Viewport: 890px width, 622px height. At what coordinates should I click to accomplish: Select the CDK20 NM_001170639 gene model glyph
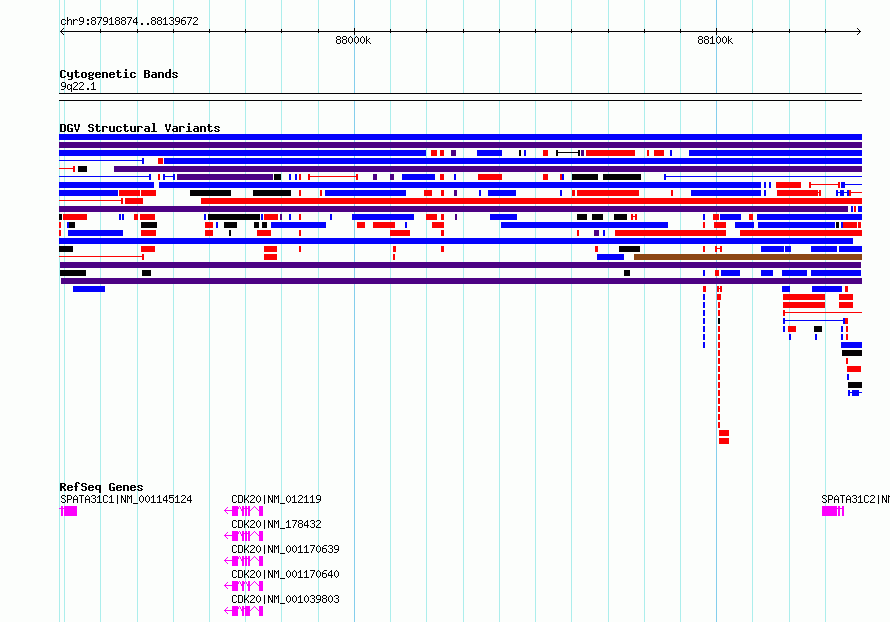coord(244,561)
